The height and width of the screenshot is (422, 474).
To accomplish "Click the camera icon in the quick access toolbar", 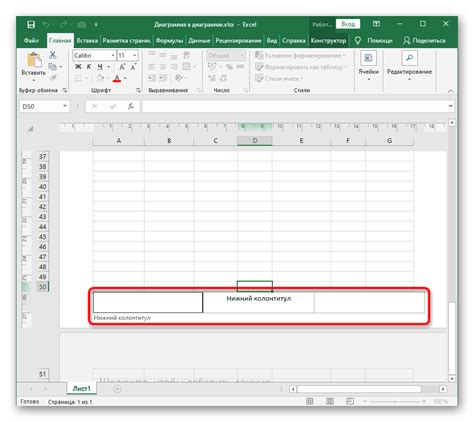I will (82, 25).
